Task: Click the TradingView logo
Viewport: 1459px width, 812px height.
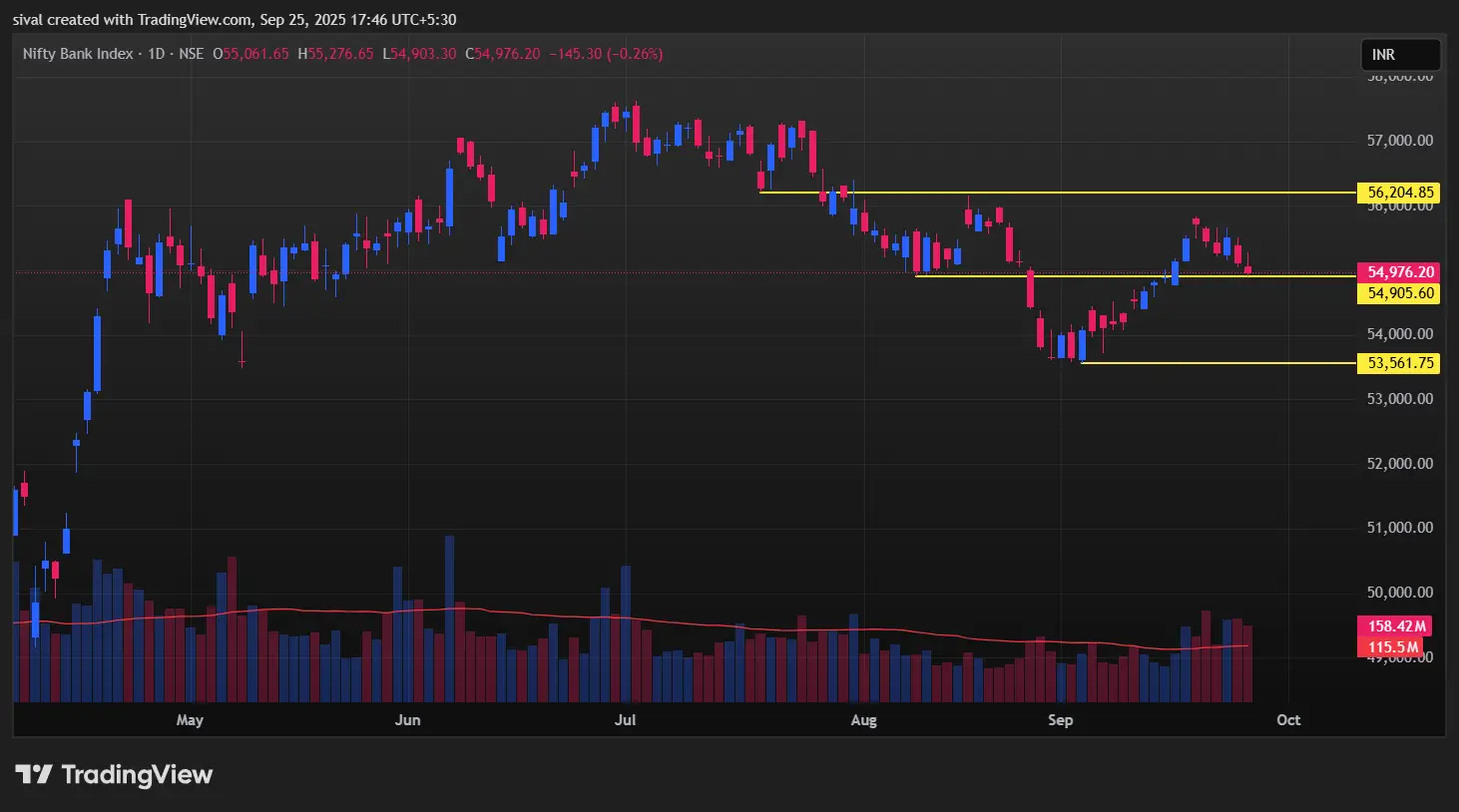Action: (114, 775)
